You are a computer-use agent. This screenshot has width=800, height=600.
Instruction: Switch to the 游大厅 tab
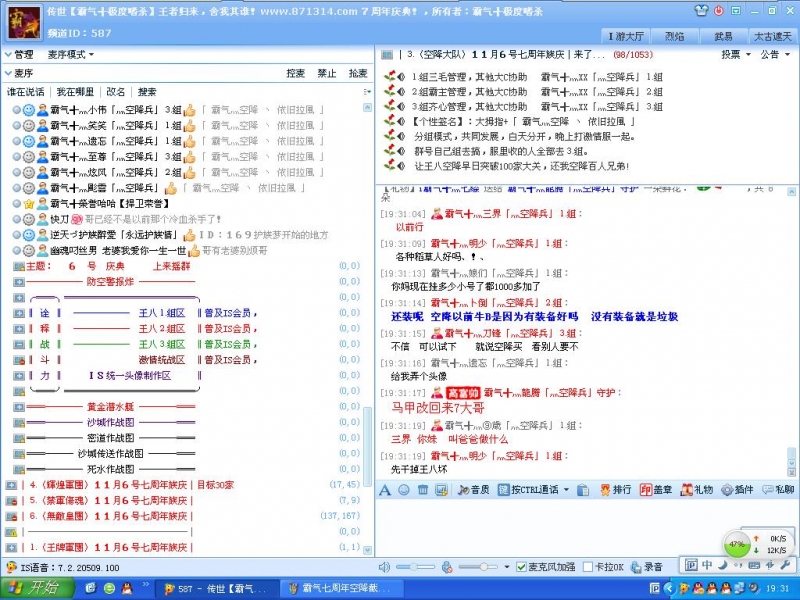626,36
